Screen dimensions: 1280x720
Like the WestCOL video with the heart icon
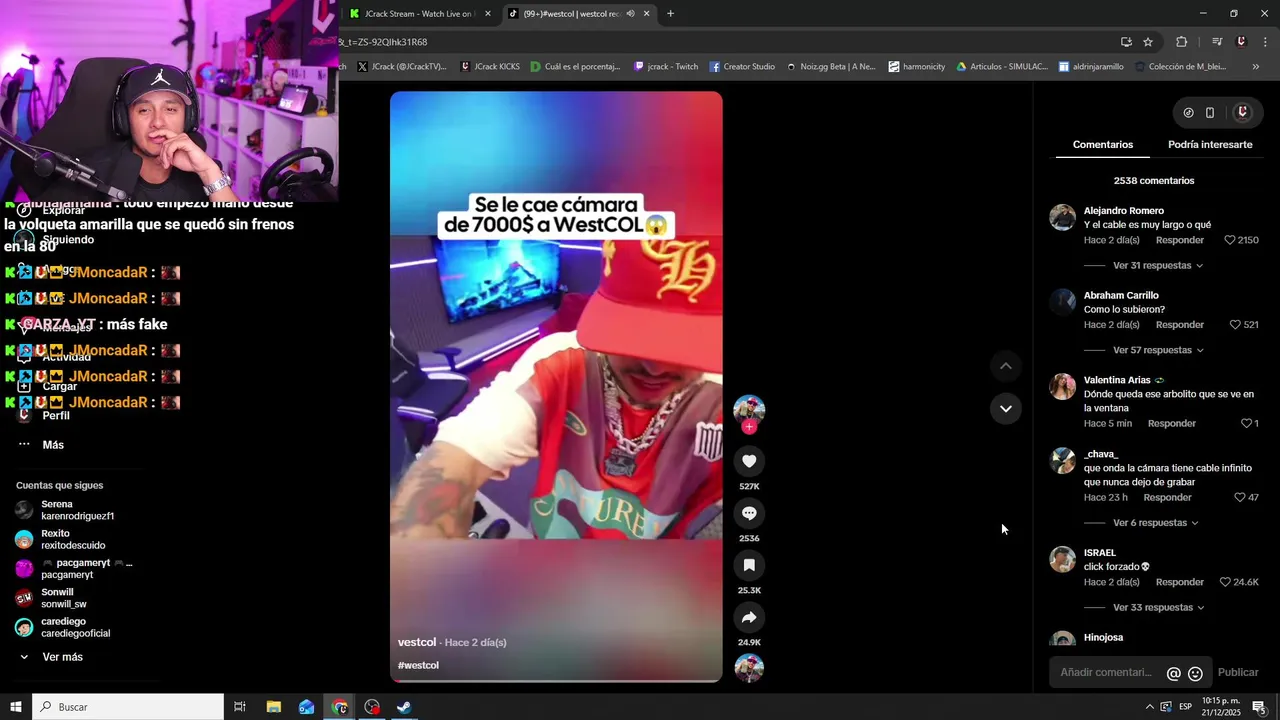pos(749,461)
